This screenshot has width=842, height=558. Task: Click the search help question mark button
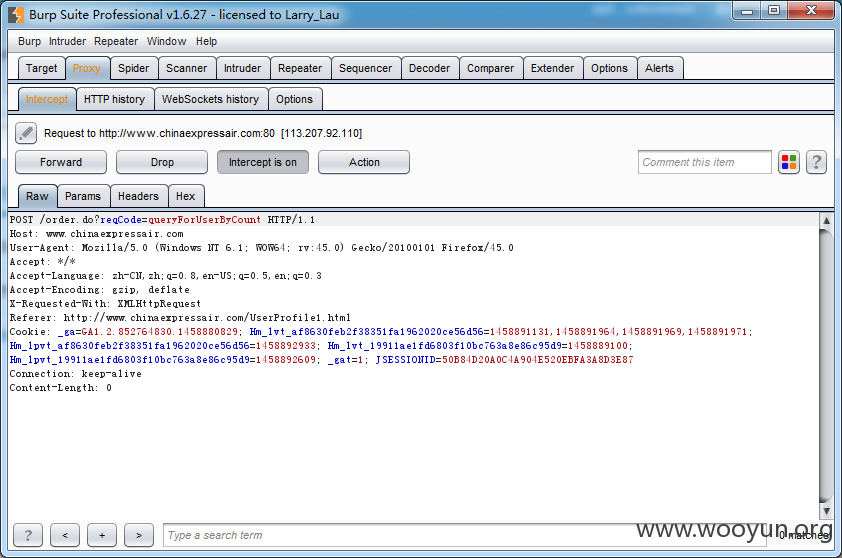tap(28, 535)
